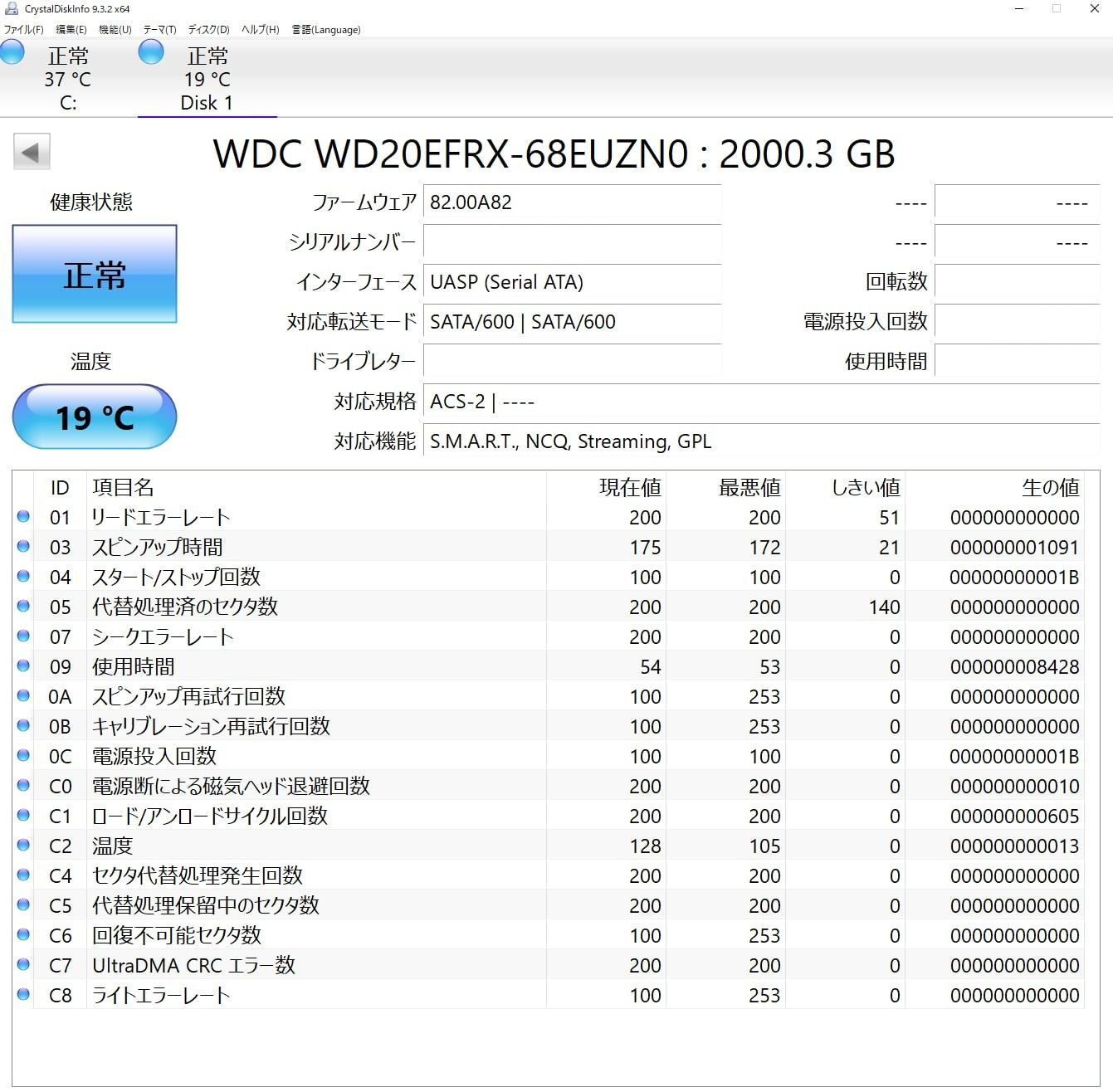Click the 正常 health status button
This screenshot has height=1092, width=1113.
[x=94, y=274]
